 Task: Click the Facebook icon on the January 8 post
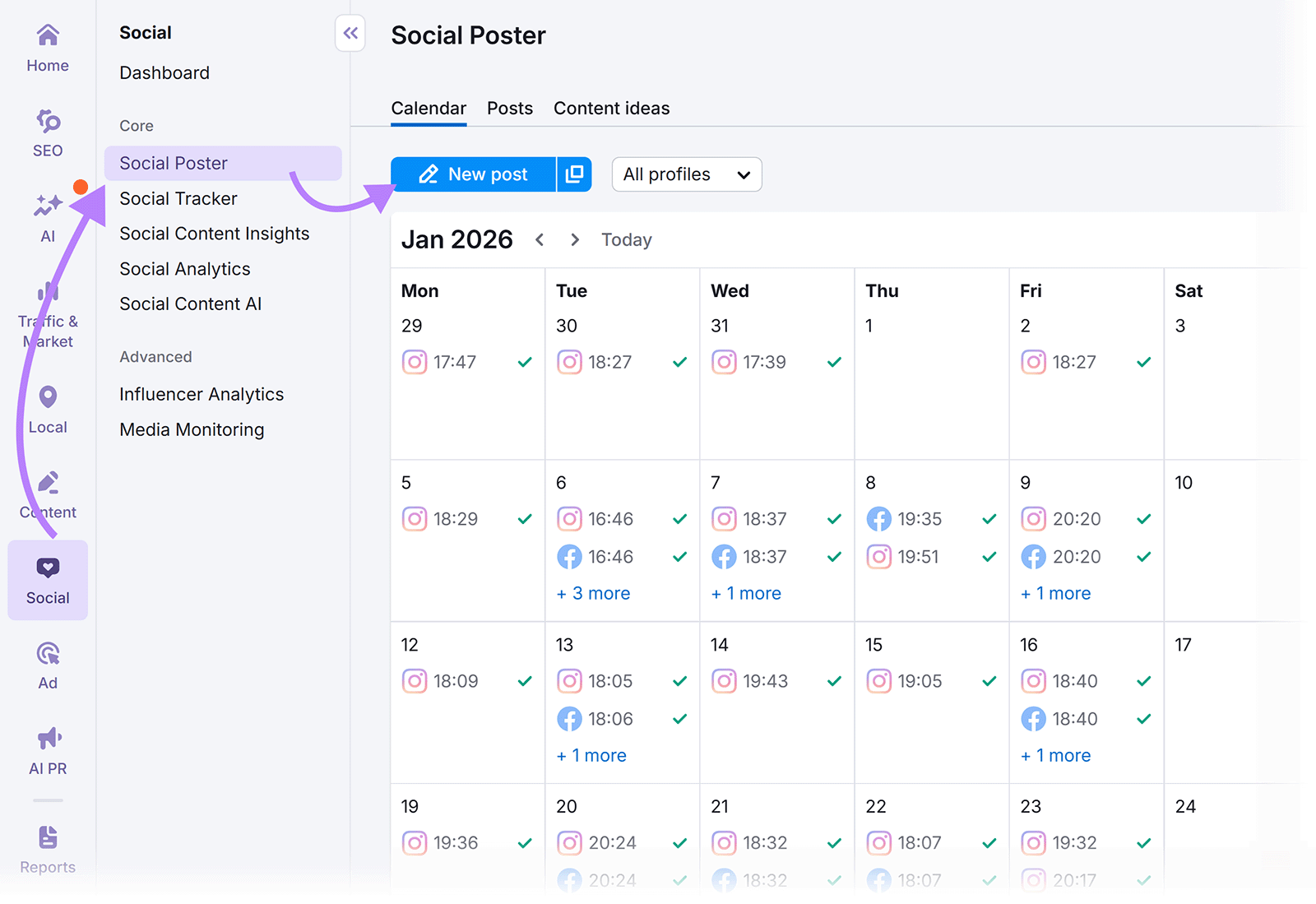coord(878,519)
